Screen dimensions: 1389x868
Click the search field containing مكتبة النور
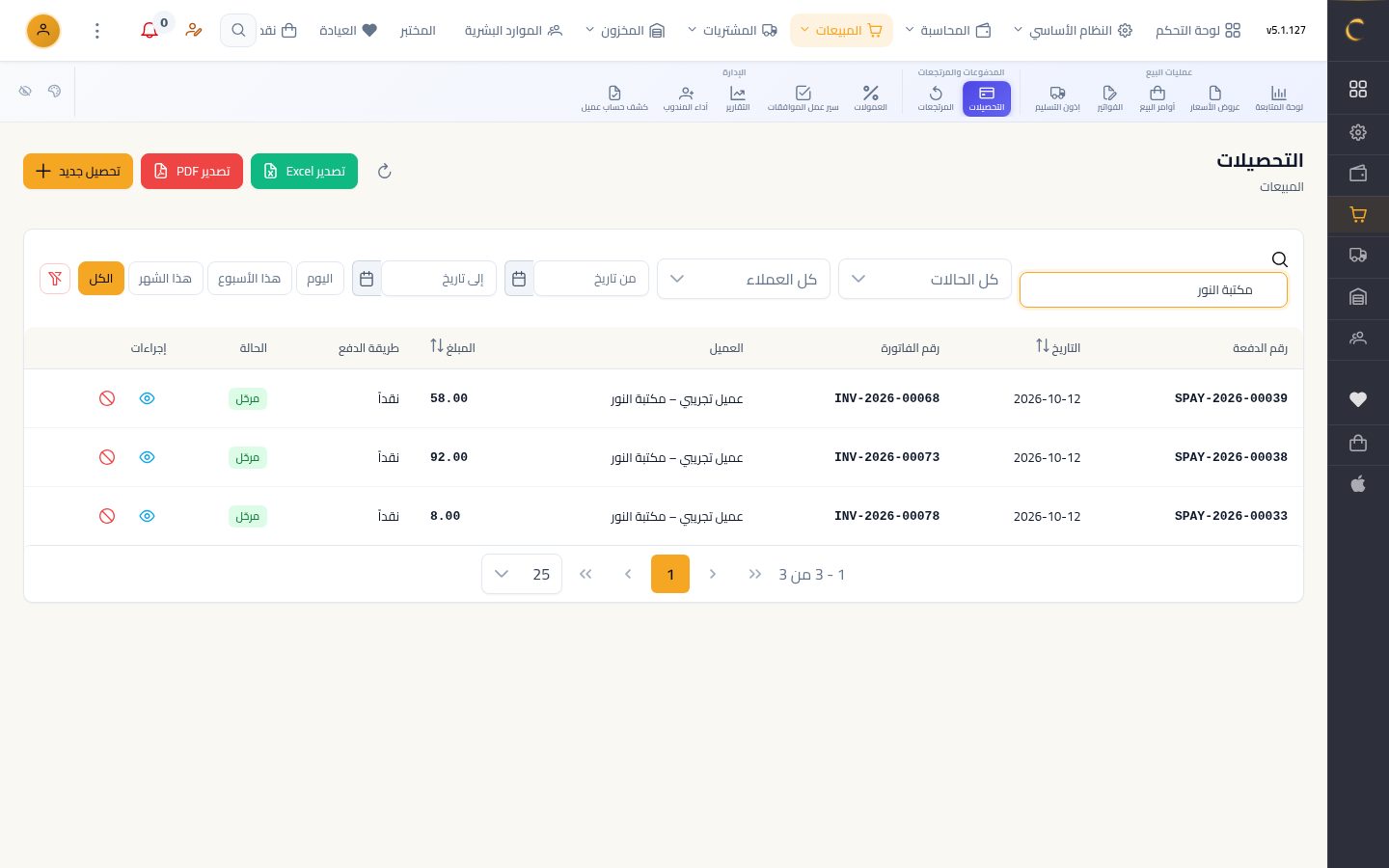(x=1154, y=289)
